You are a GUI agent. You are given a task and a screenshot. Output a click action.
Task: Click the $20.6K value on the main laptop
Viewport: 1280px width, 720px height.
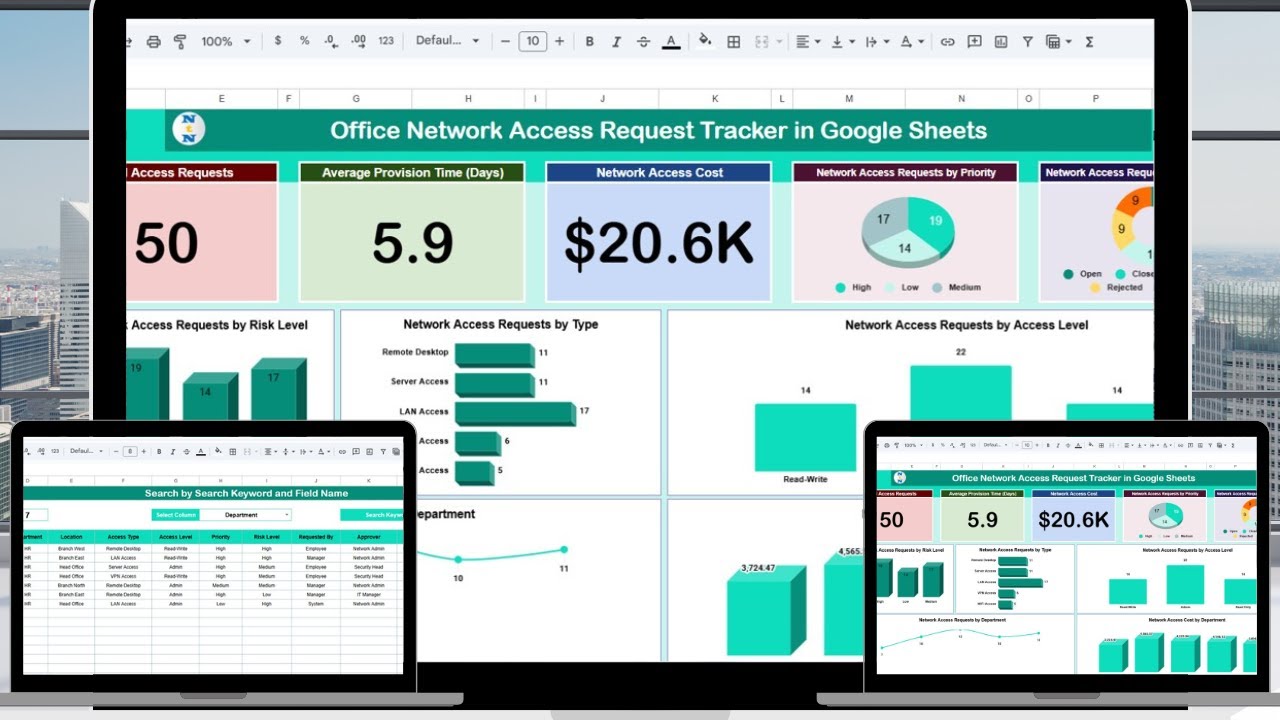click(x=659, y=242)
